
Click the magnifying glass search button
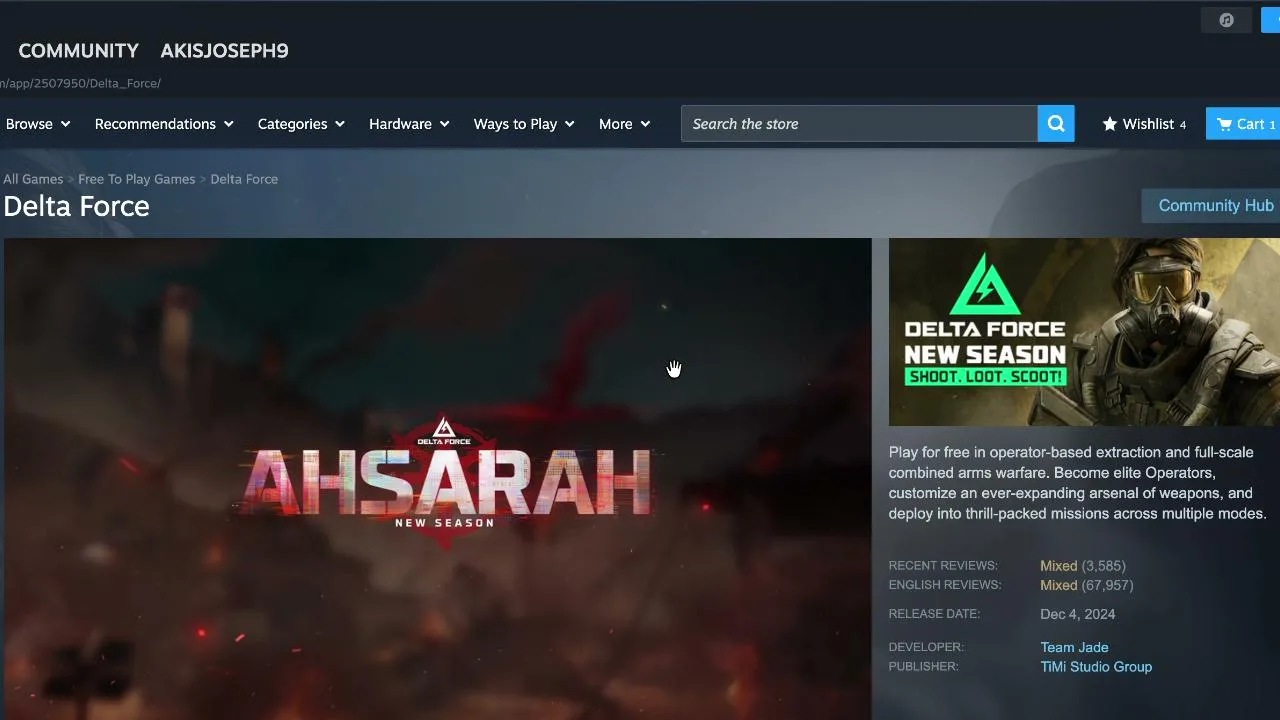pos(1056,124)
